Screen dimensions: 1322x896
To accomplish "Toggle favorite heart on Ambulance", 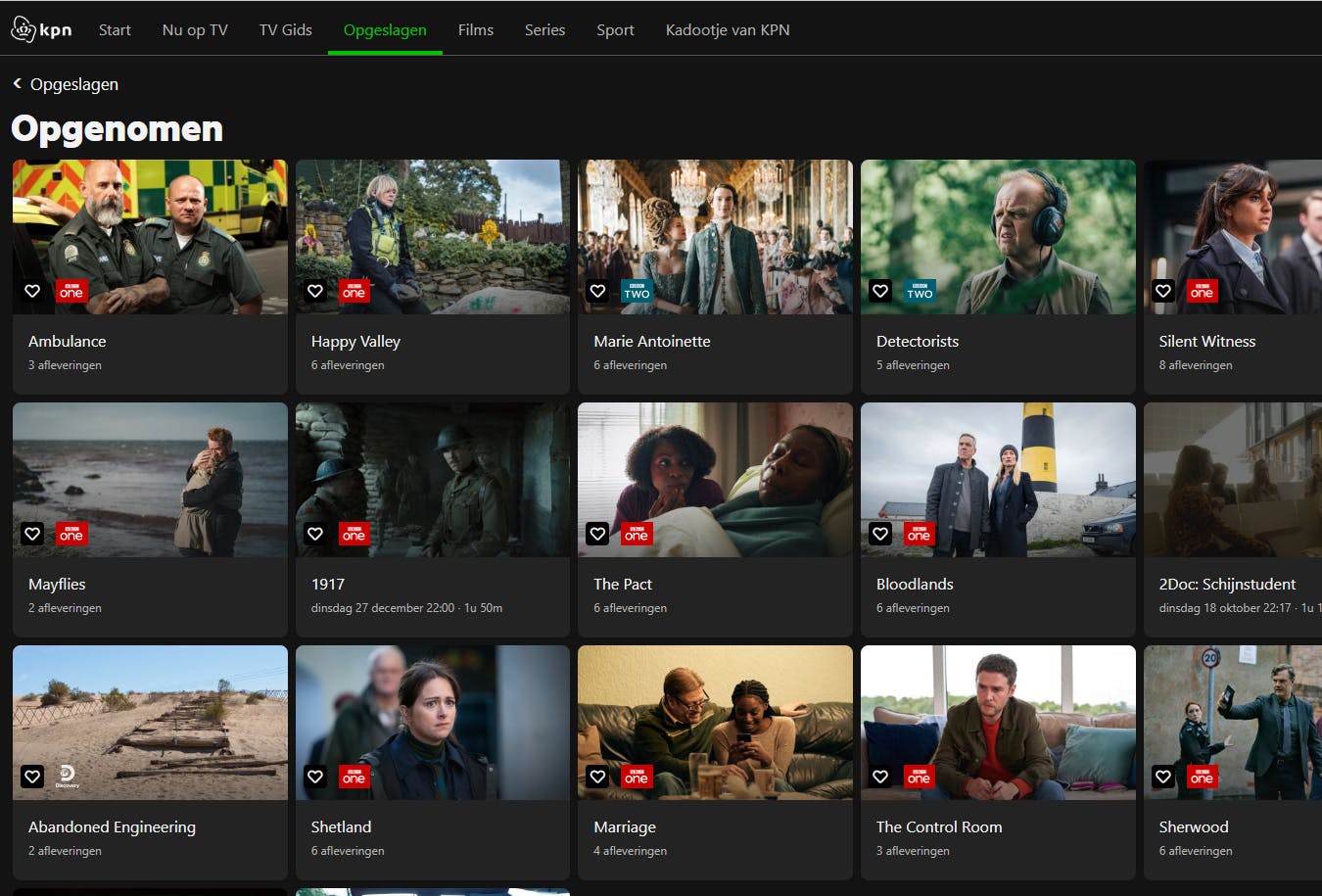I will pos(32,291).
